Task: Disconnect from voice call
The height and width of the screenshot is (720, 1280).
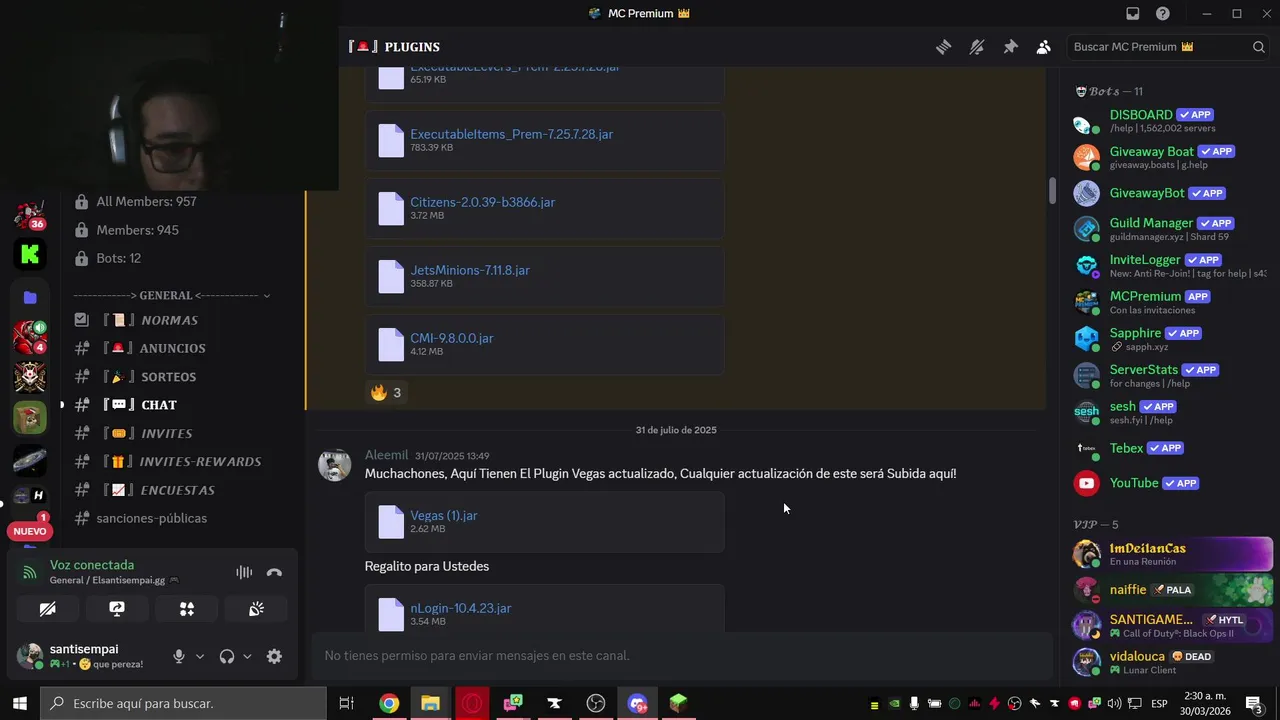Action: click(274, 572)
